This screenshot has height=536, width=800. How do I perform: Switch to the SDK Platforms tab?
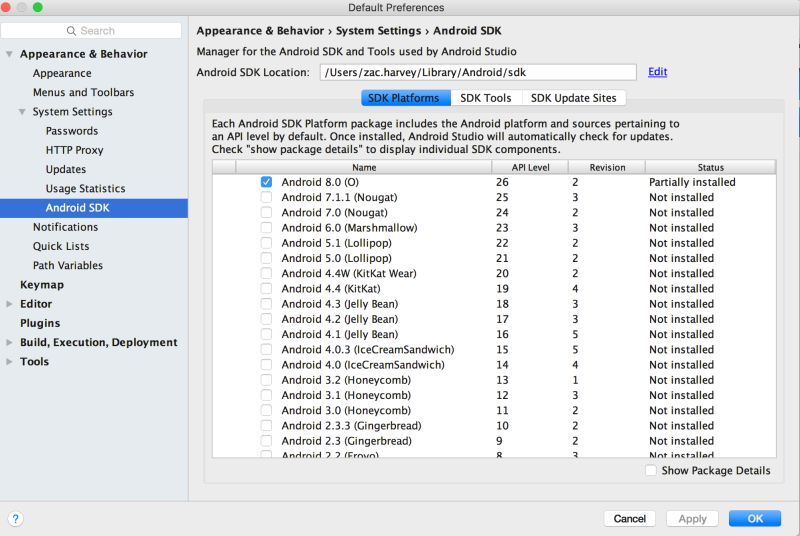pyautogui.click(x=406, y=98)
